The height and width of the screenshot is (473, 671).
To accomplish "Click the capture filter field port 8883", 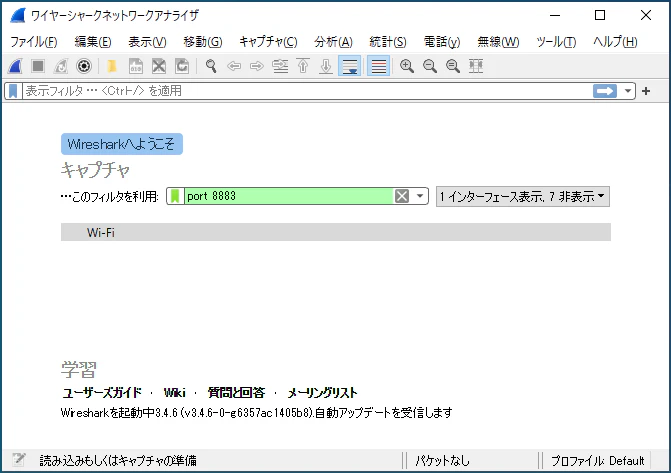I will [x=289, y=196].
